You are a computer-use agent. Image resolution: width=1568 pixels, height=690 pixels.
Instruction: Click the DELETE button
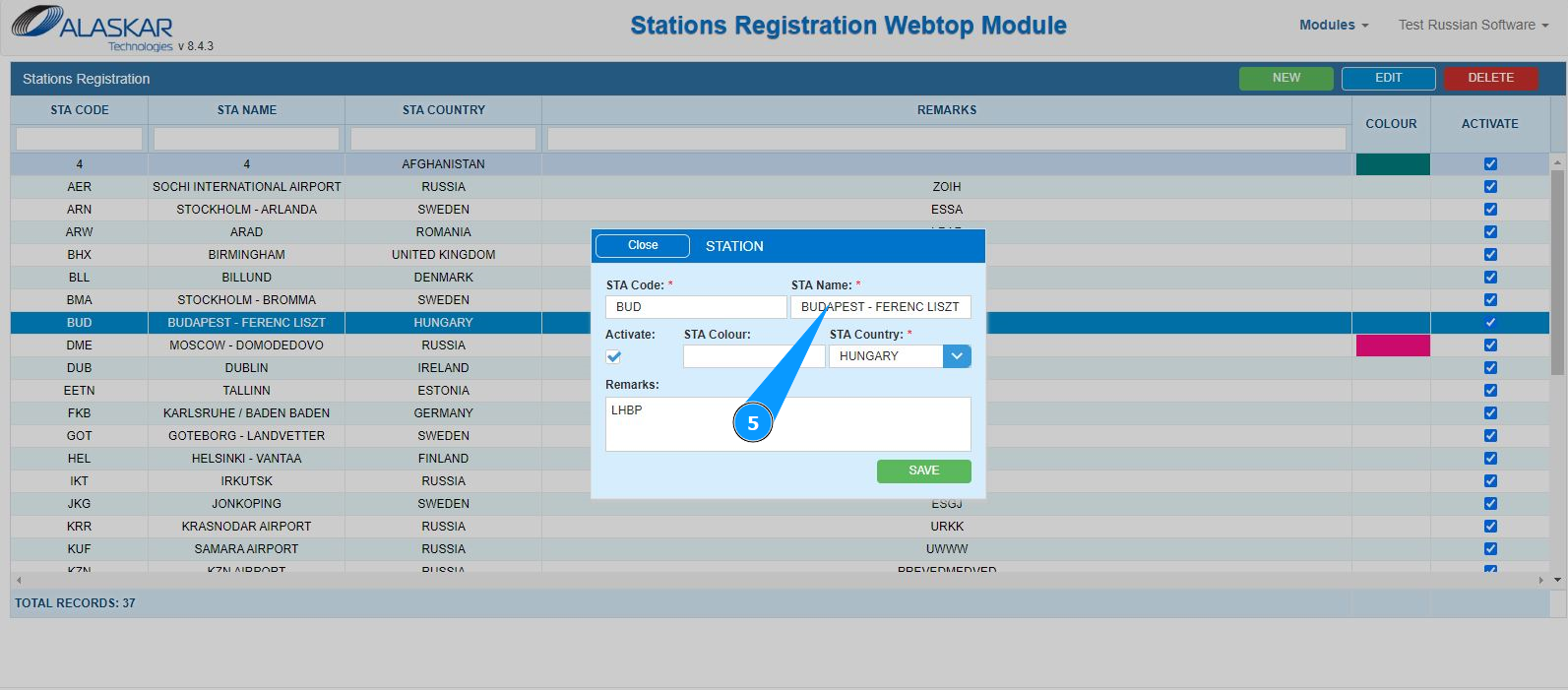[1490, 78]
